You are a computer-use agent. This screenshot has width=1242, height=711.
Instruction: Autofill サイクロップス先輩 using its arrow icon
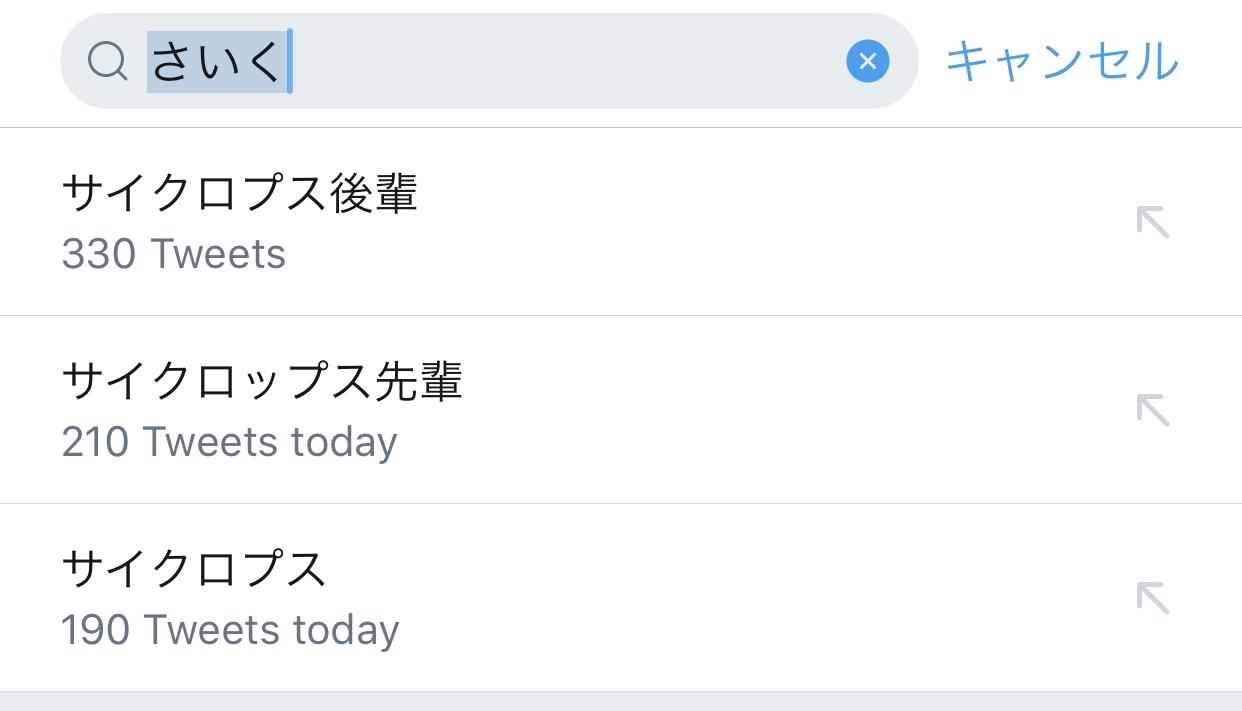point(1152,410)
